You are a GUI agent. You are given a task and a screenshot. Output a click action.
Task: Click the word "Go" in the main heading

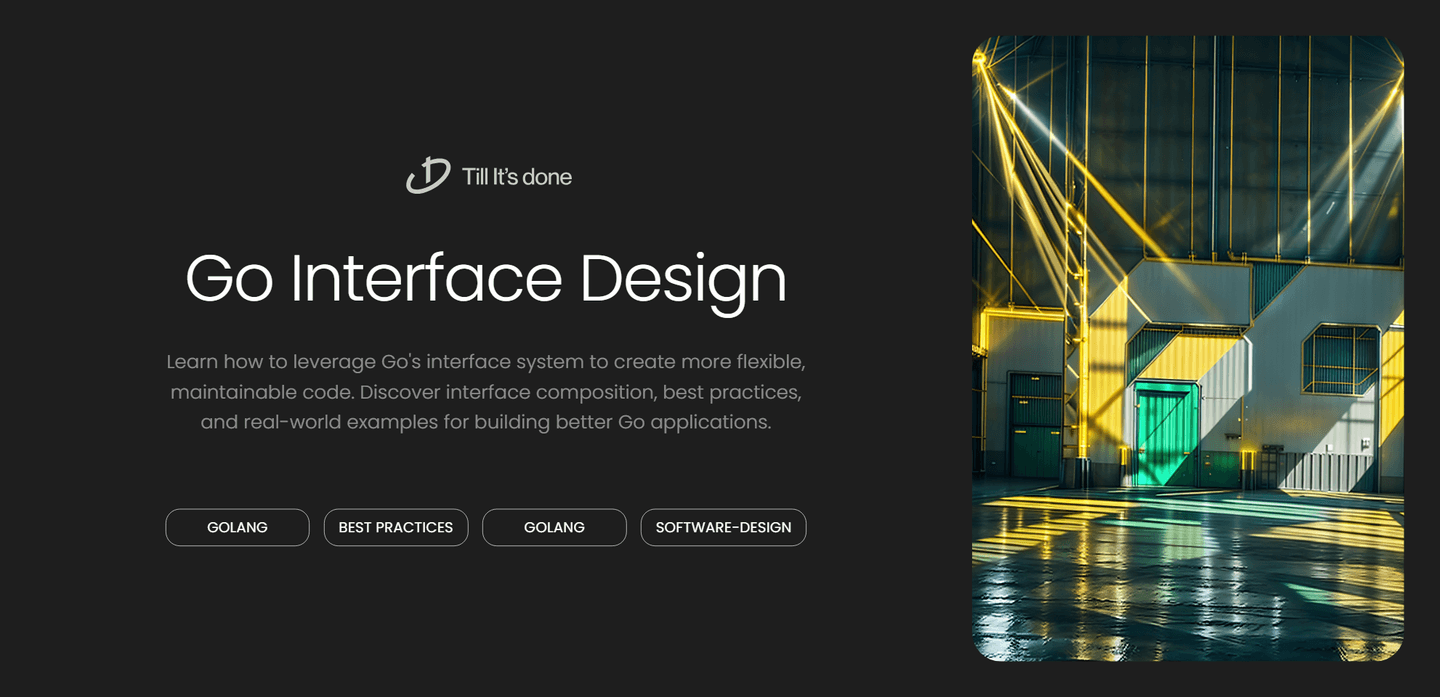[x=229, y=278]
